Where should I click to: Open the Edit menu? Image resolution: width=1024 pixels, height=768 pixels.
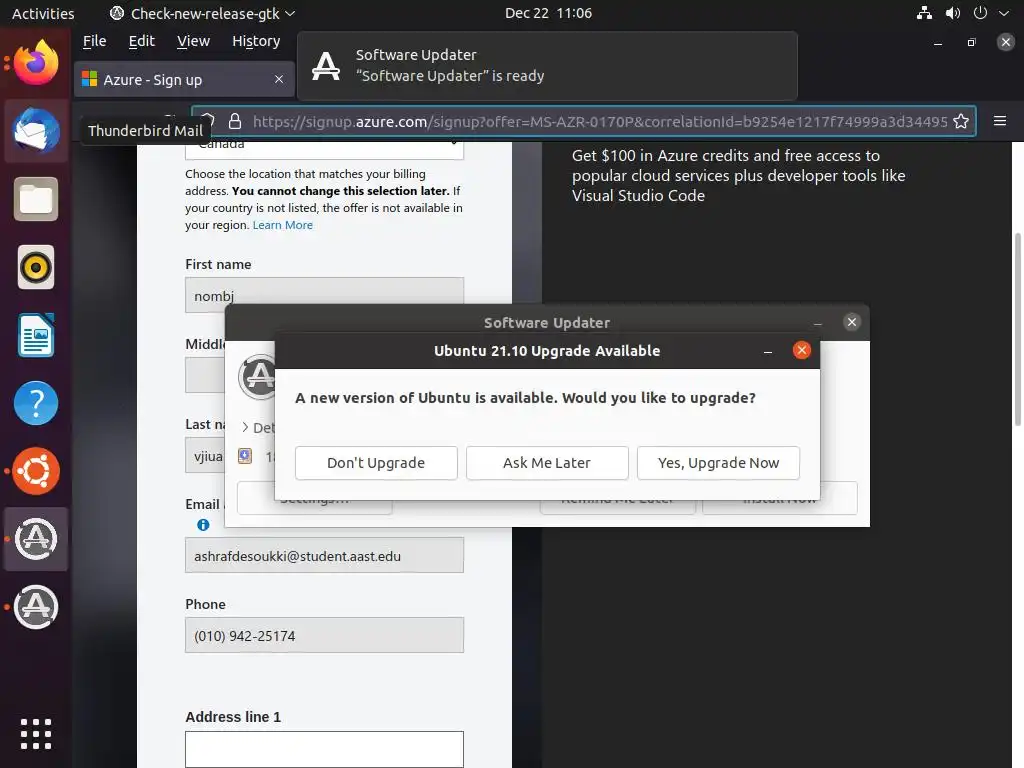pyautogui.click(x=141, y=41)
